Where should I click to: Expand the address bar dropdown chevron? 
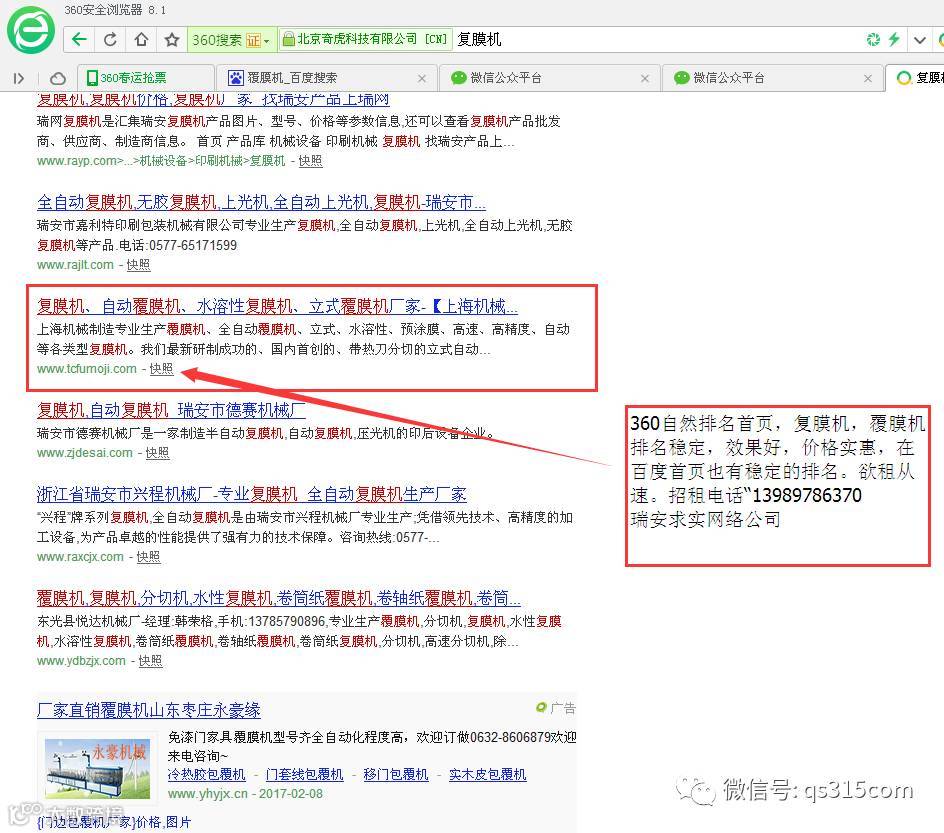tap(919, 40)
